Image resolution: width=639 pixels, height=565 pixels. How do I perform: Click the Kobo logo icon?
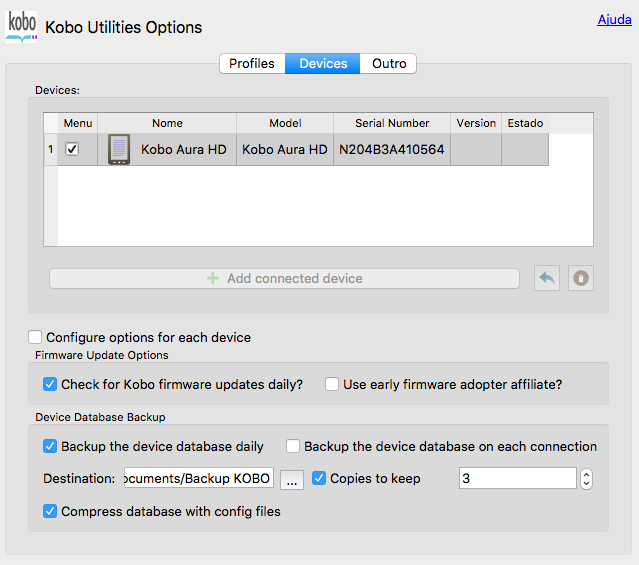pos(21,26)
